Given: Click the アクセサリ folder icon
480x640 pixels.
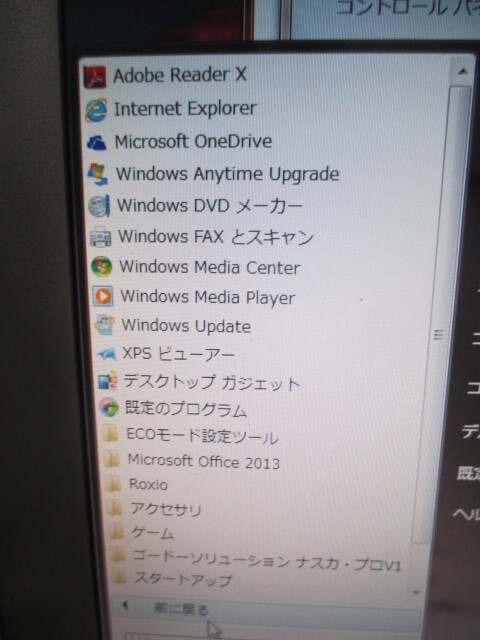Looking at the screenshot, I should point(115,508).
